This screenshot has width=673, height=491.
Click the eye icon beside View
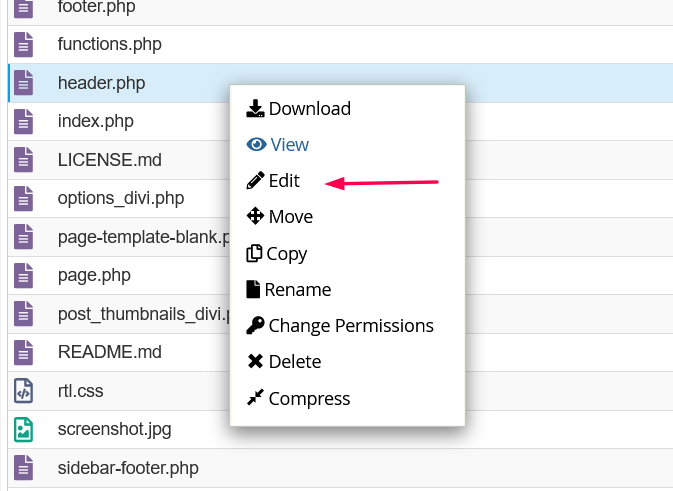(256, 144)
